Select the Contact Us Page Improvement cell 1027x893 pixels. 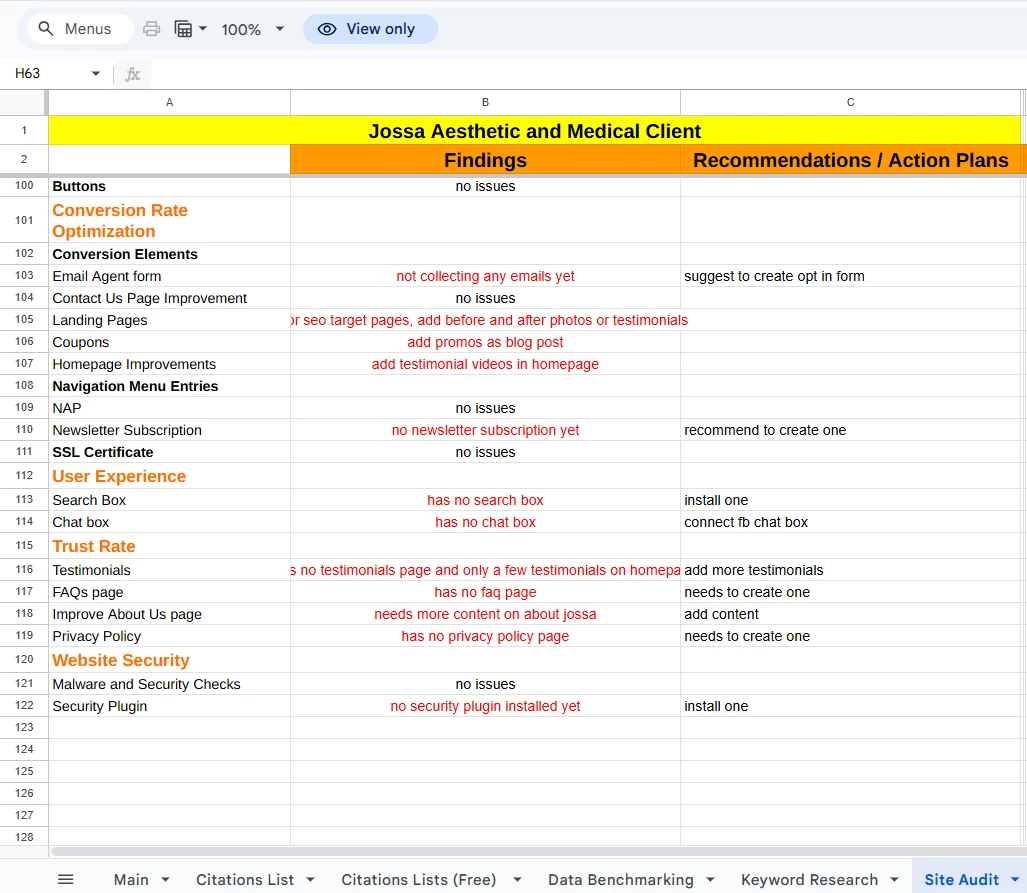170,298
